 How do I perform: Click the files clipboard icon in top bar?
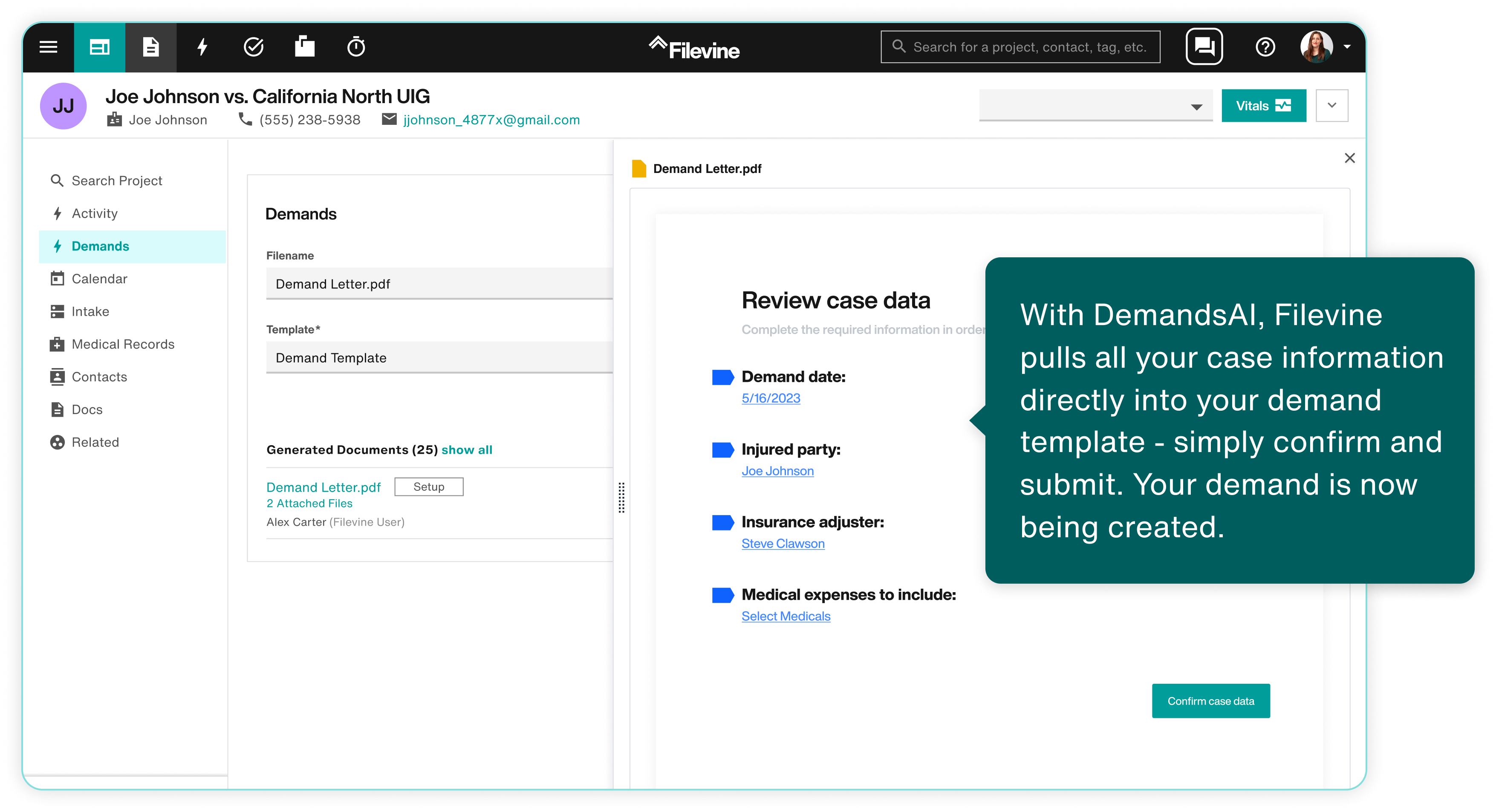pyautogui.click(x=304, y=46)
